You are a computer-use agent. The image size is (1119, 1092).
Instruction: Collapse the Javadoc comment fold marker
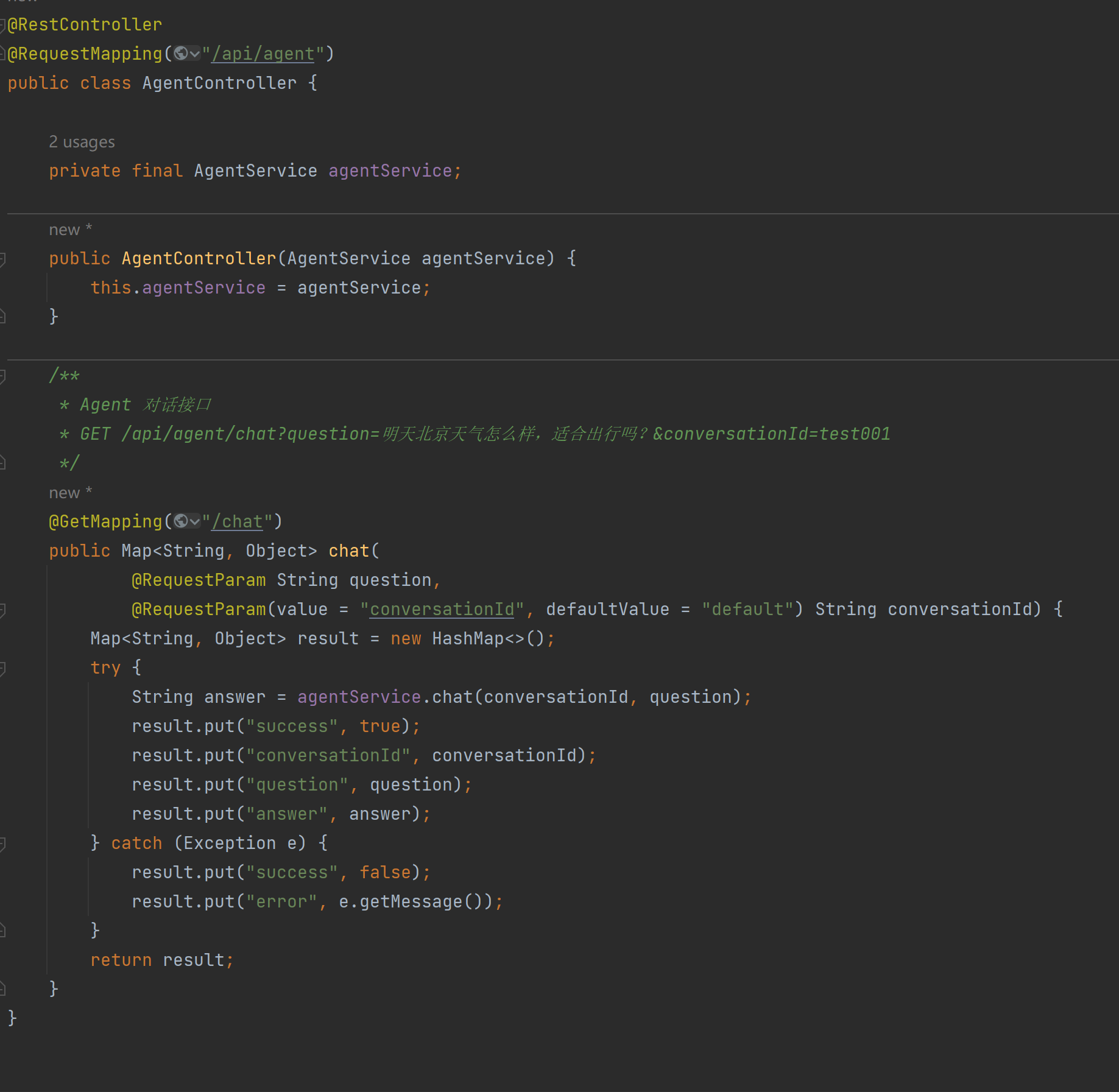click(2, 376)
